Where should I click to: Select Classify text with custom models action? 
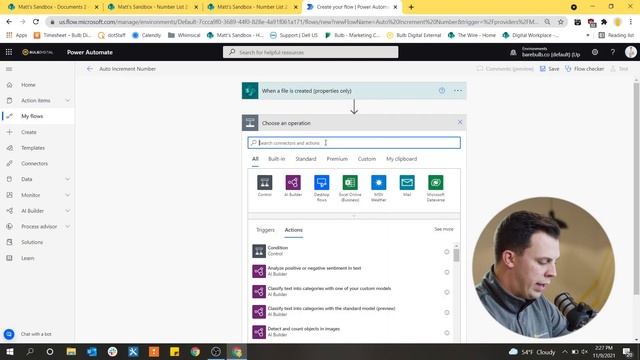coord(351,291)
